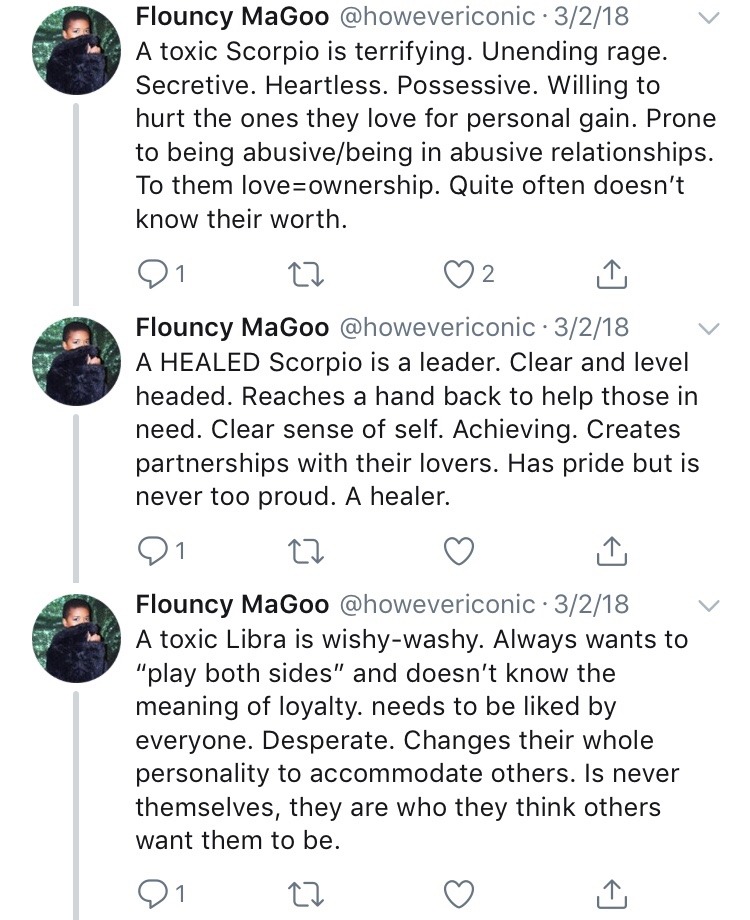The image size is (750, 920).
Task: Like the HEALED Scorpio tweet
Action: tap(457, 550)
